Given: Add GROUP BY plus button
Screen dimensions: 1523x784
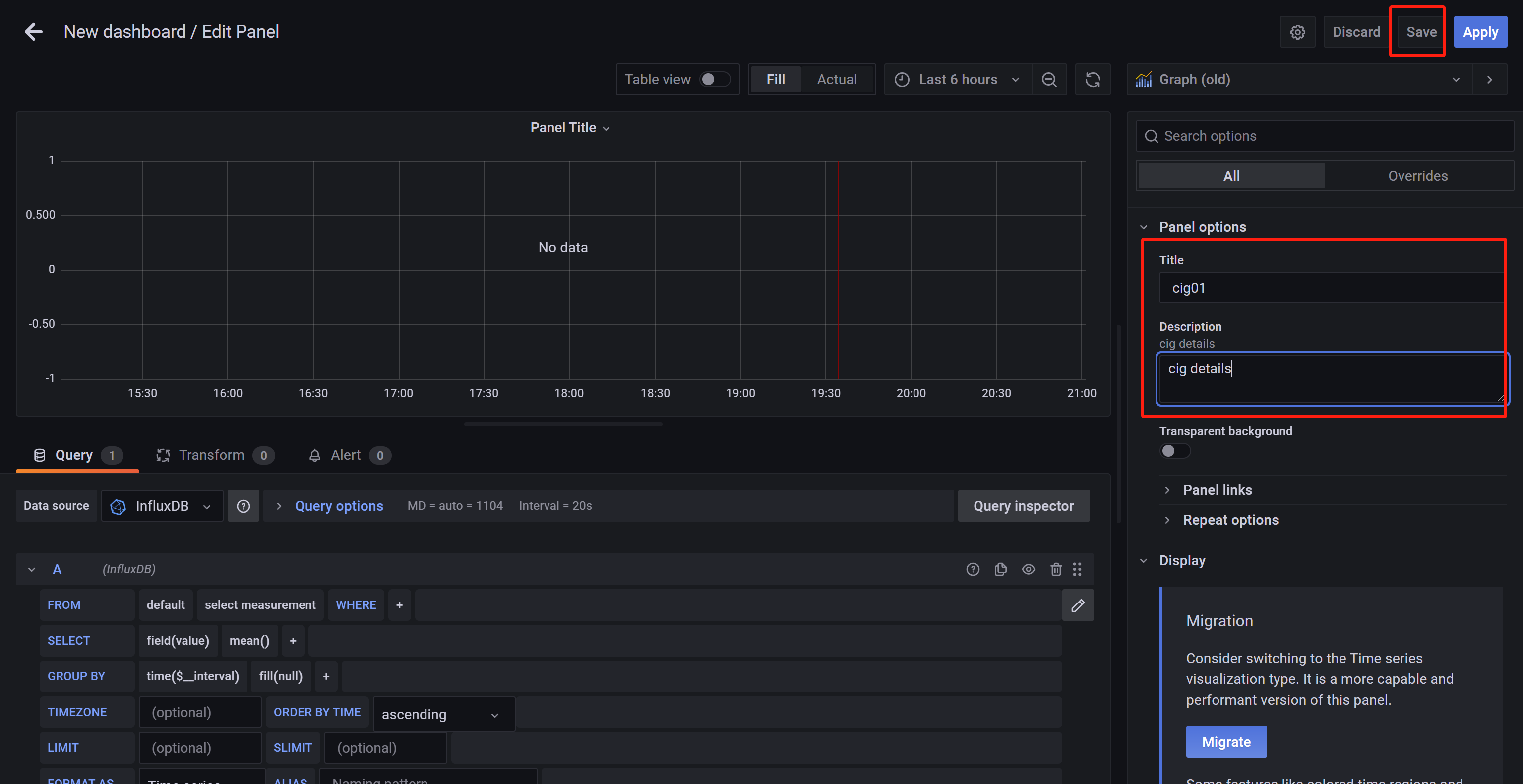Looking at the screenshot, I should (326, 676).
